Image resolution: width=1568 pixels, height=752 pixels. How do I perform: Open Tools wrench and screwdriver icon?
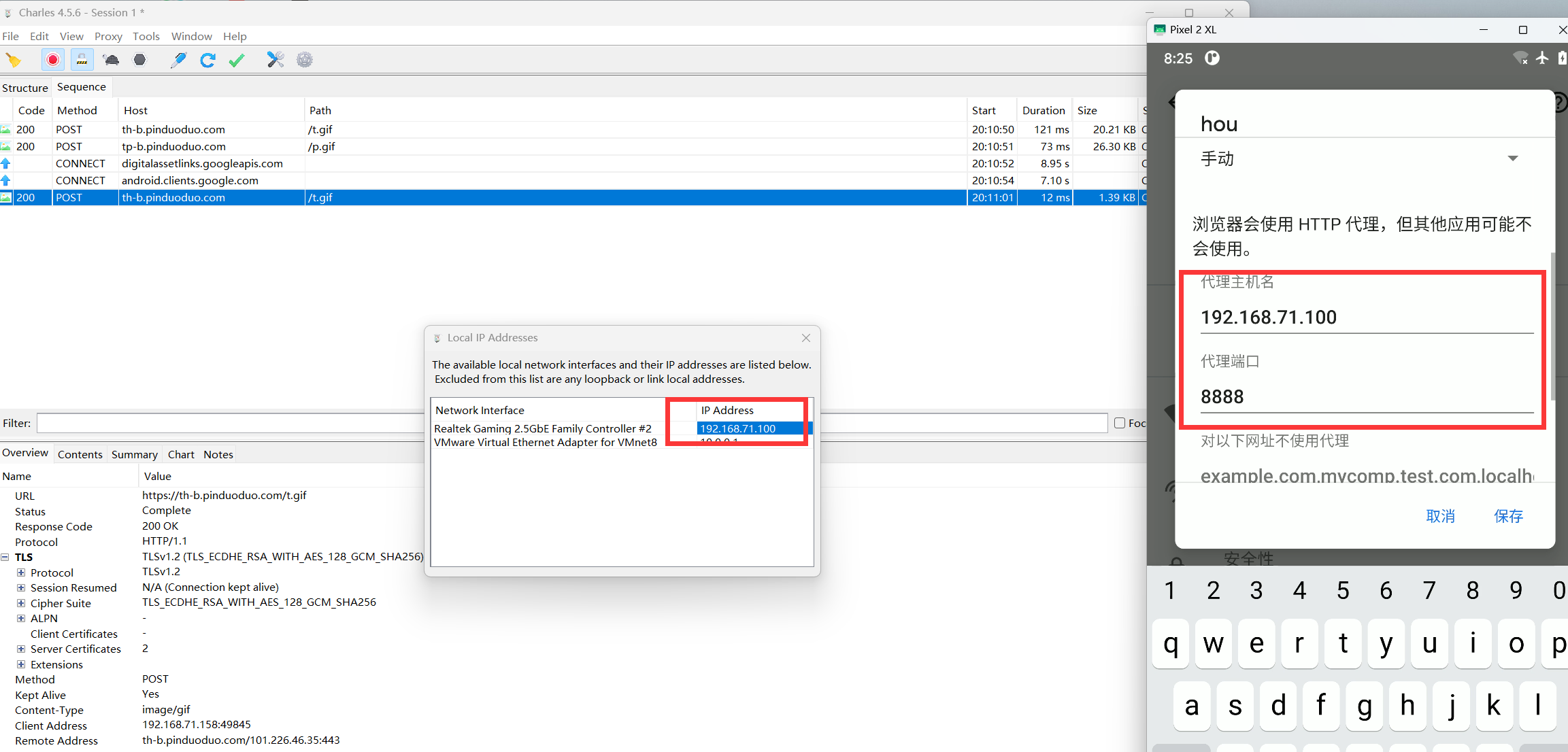275,60
